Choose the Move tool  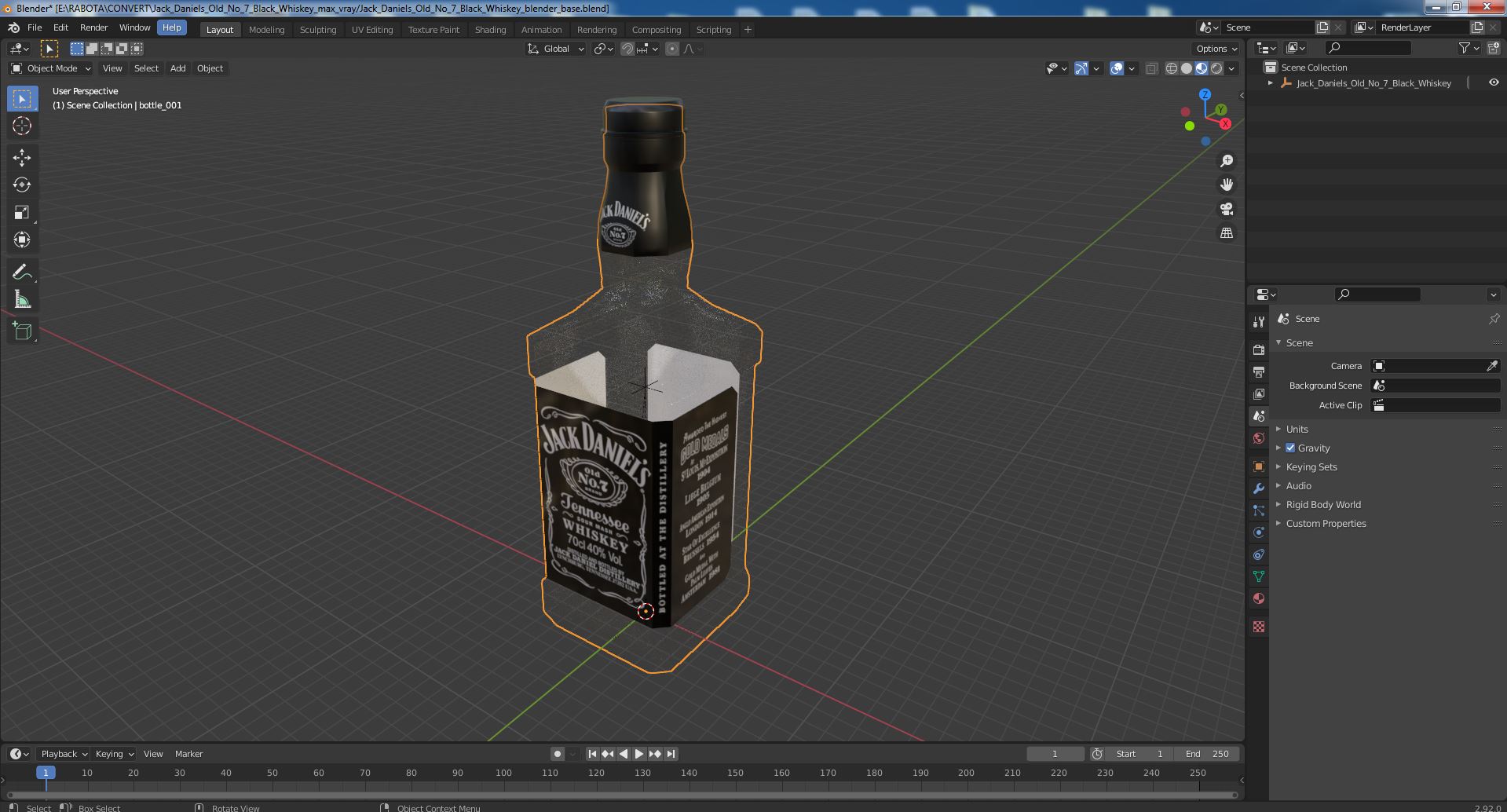[x=22, y=158]
